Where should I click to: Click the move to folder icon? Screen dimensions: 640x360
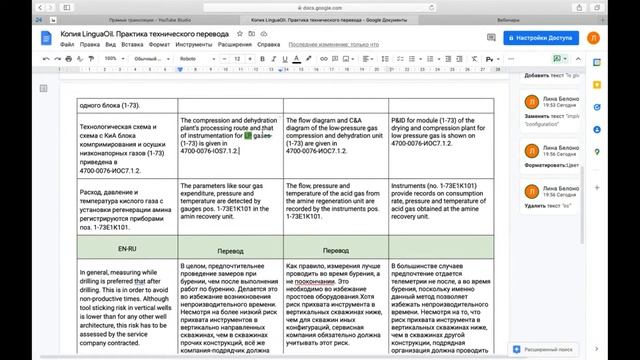252,34
